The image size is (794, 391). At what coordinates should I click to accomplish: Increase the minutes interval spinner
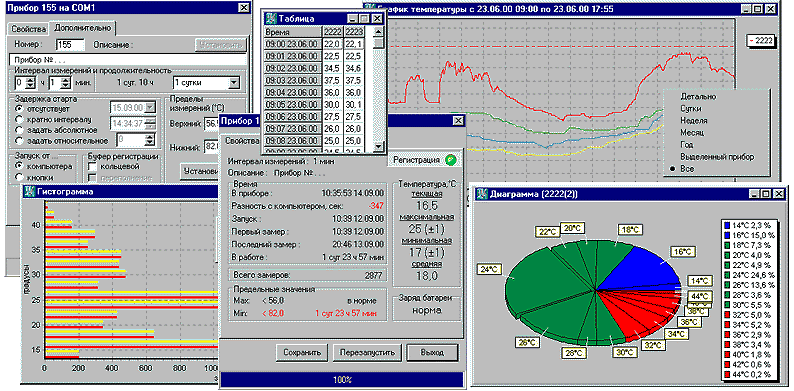coord(66,80)
